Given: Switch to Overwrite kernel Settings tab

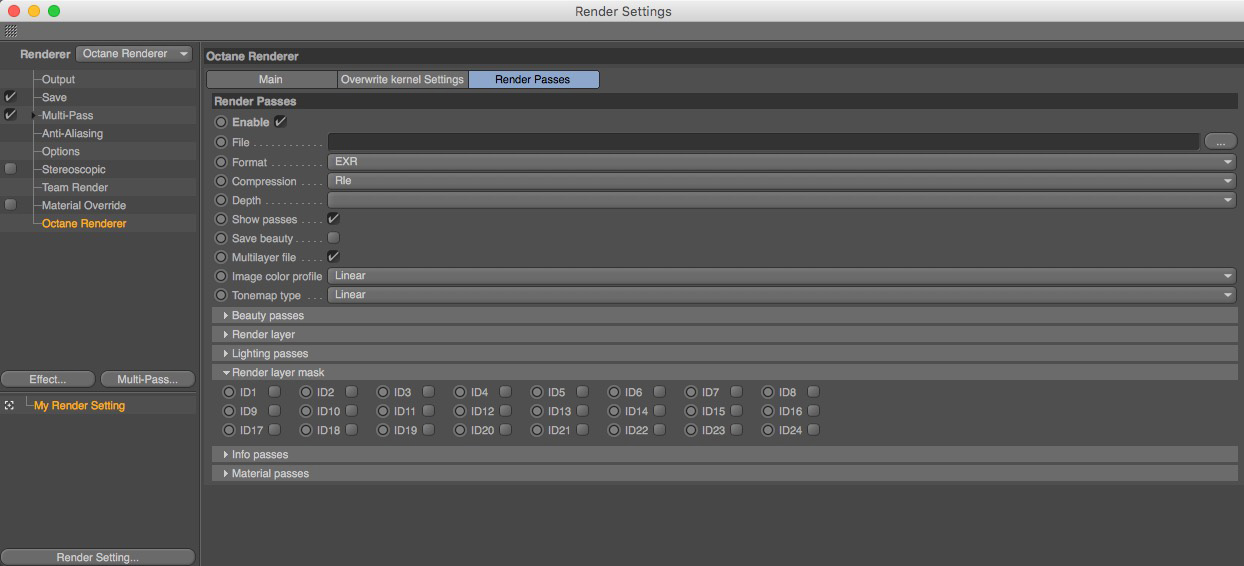Looking at the screenshot, I should (402, 79).
